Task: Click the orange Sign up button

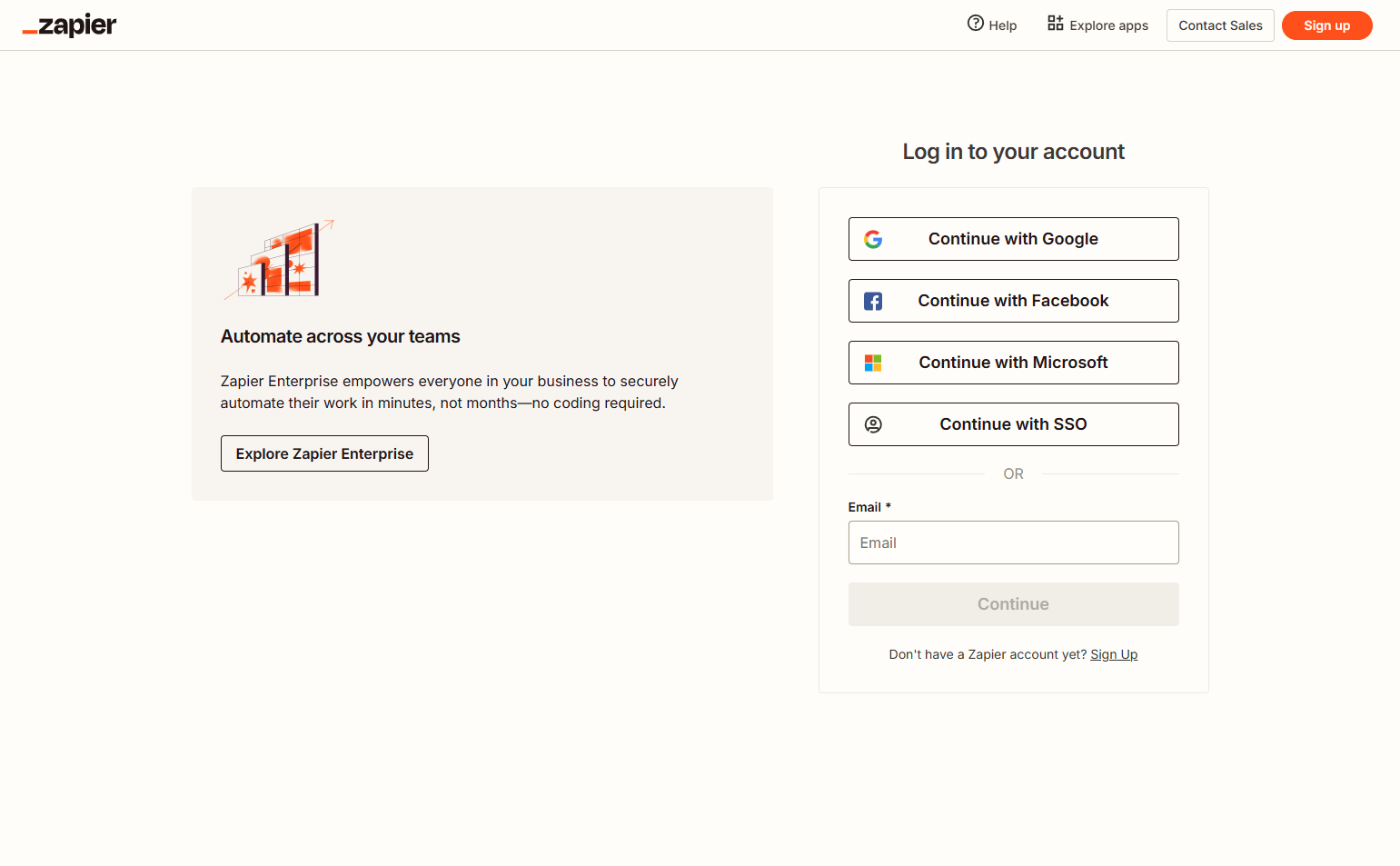Action: [x=1327, y=25]
